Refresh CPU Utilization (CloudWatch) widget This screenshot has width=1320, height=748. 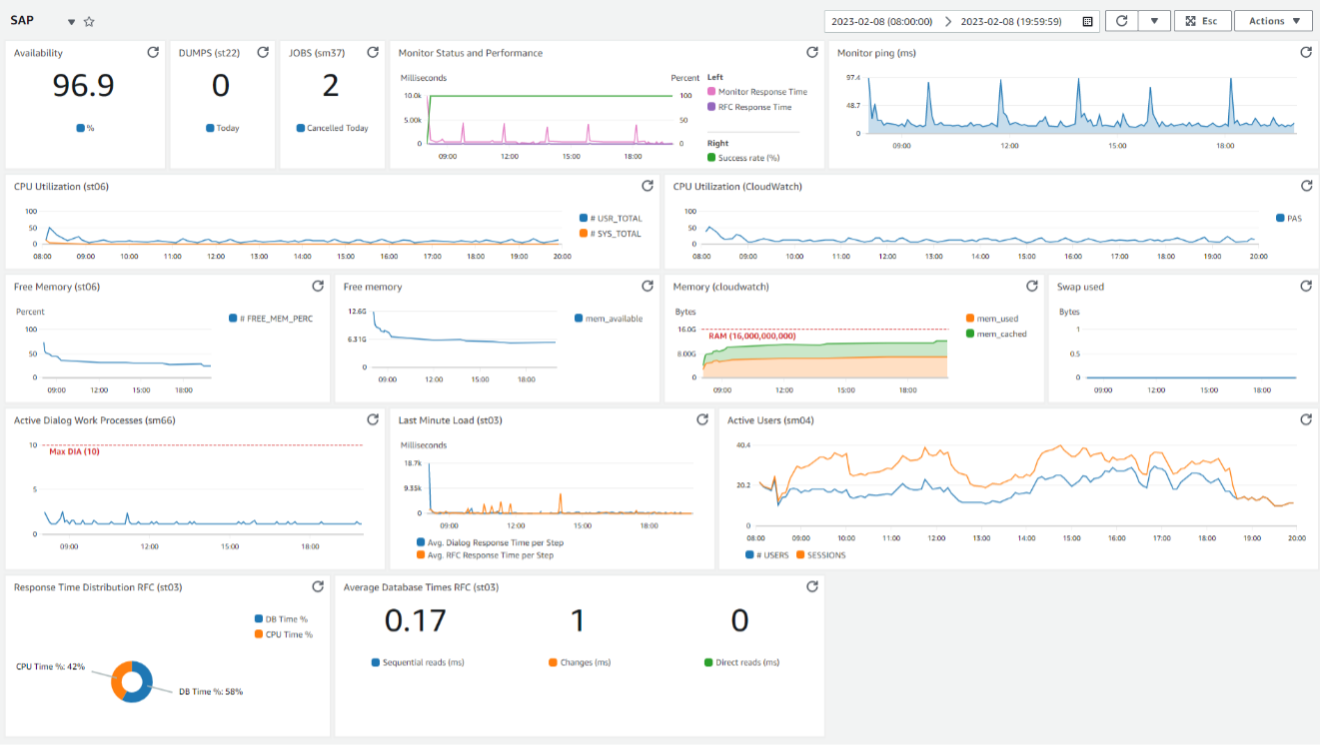[x=1306, y=186]
